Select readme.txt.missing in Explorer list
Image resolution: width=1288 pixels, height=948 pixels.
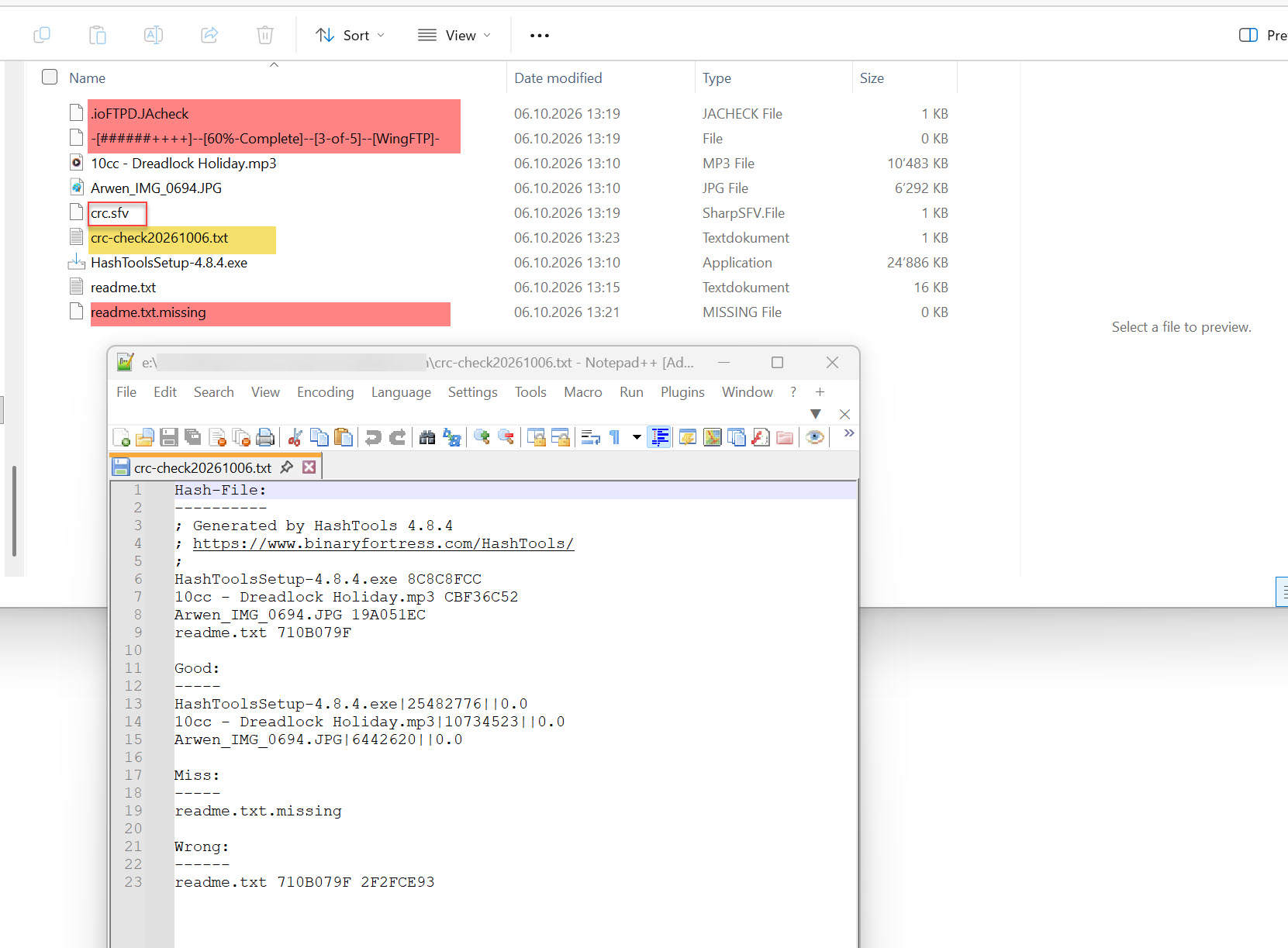coord(148,312)
